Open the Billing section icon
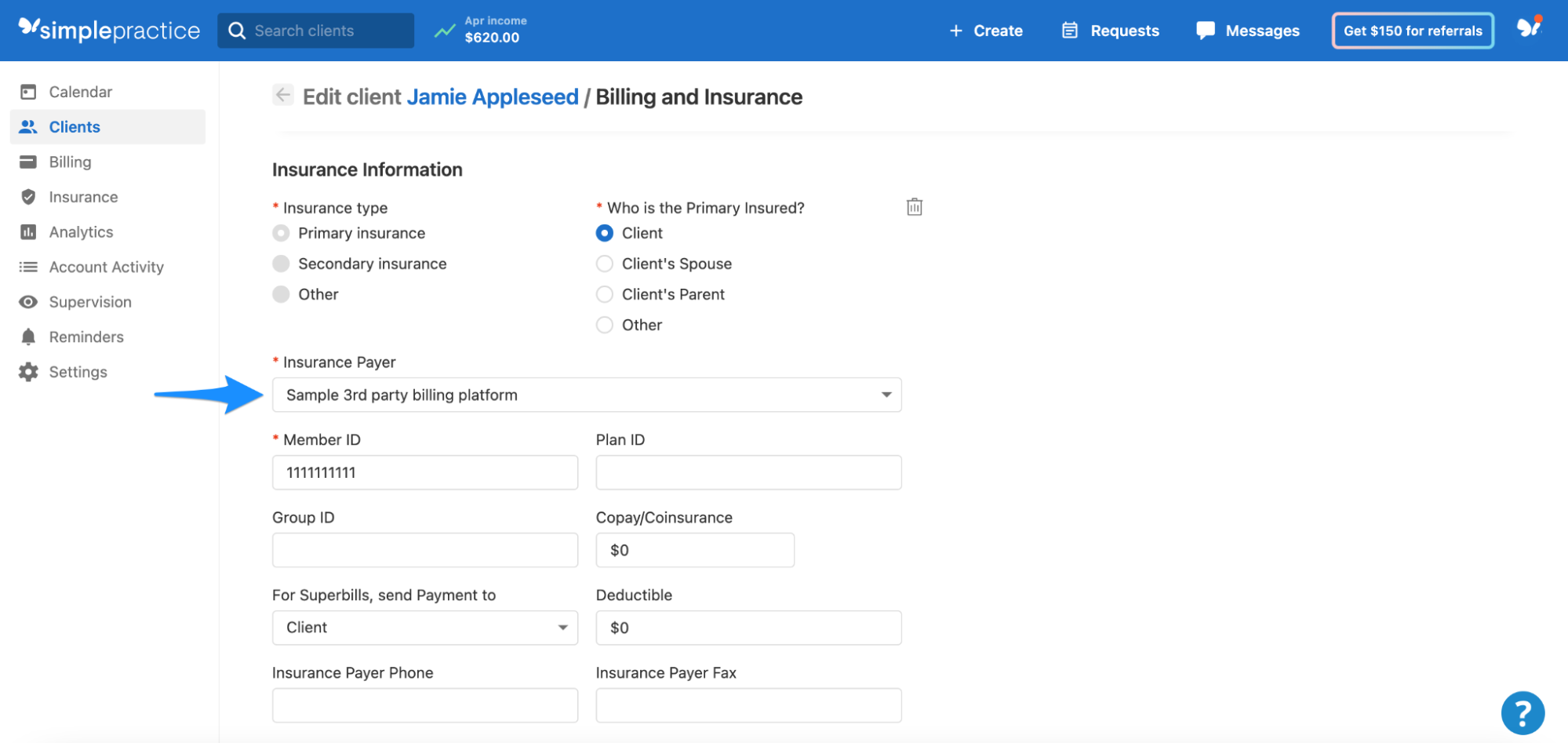 tap(28, 162)
